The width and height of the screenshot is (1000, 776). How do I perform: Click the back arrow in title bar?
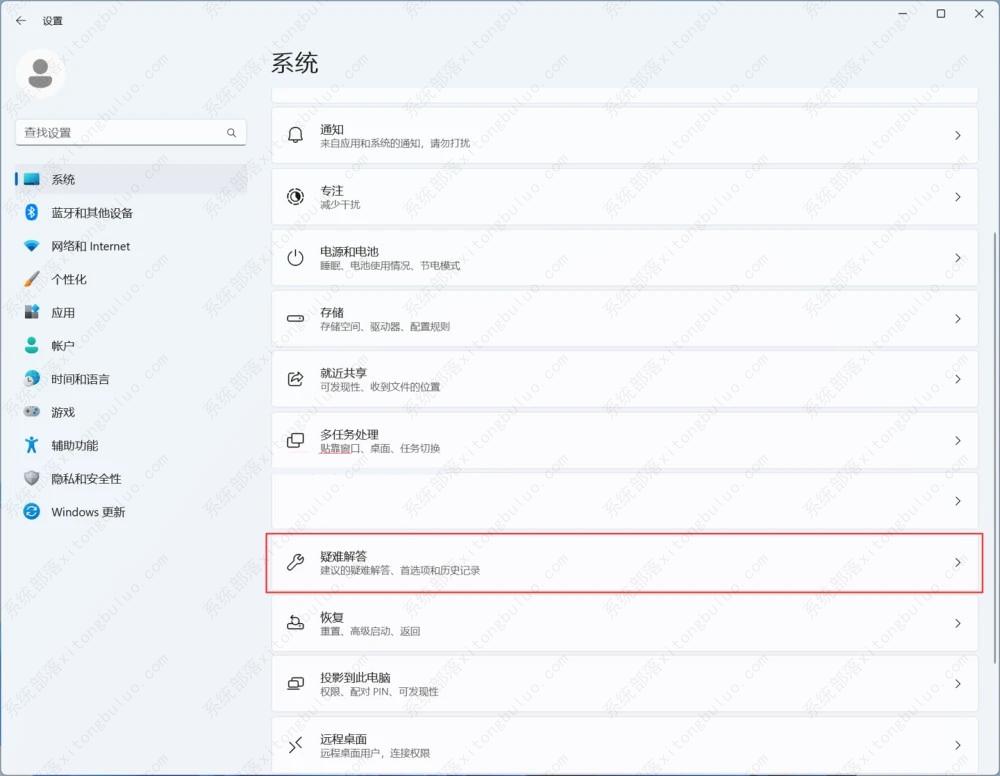(21, 20)
